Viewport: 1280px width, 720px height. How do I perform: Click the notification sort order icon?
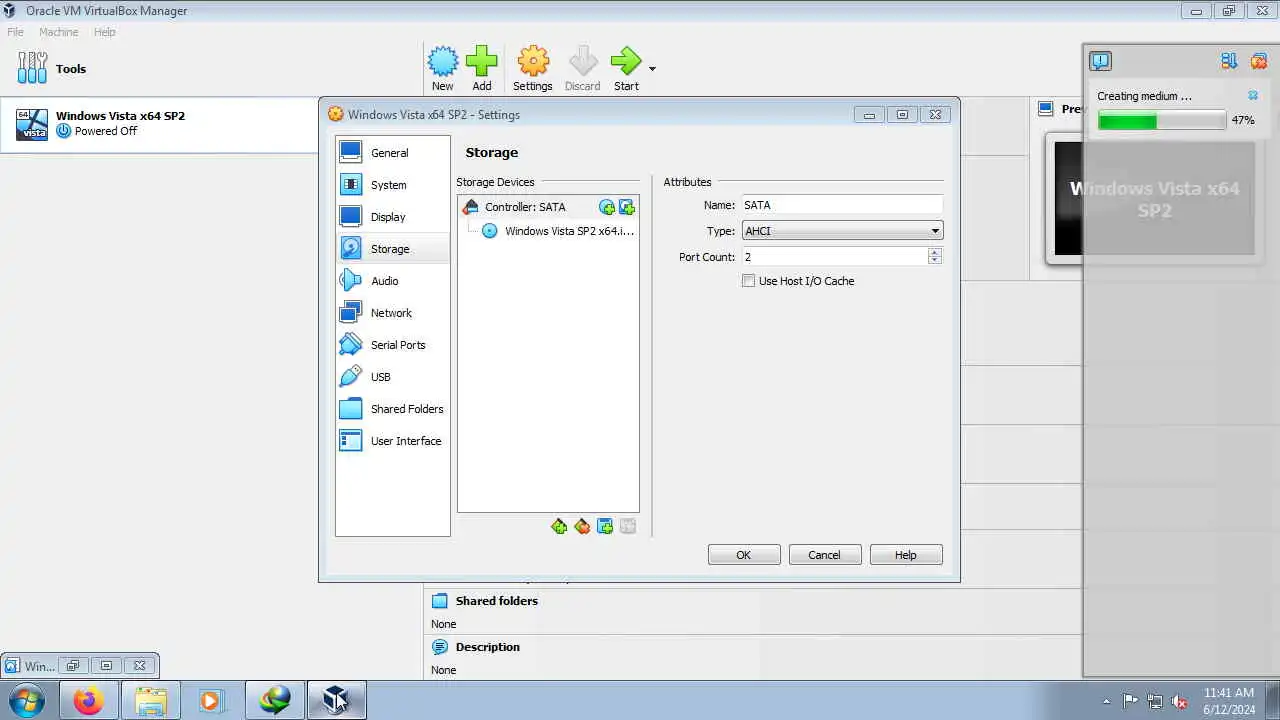1229,61
